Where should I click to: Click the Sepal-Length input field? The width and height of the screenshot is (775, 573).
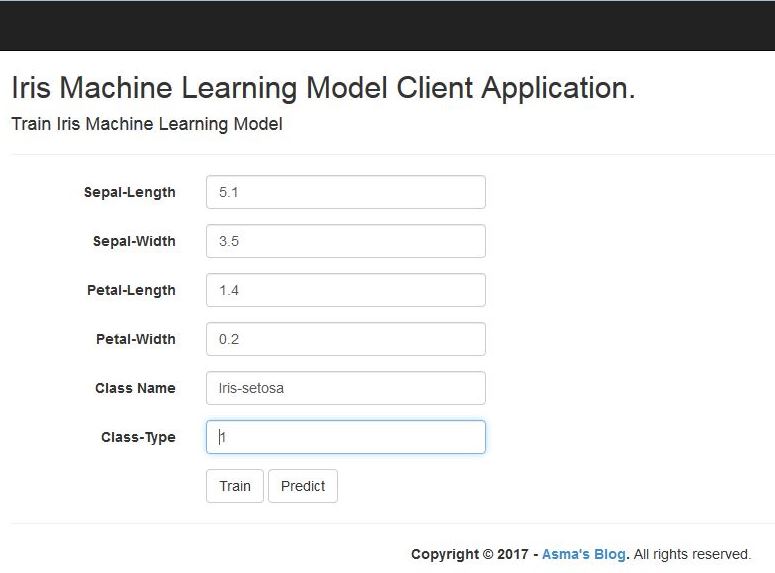click(x=345, y=192)
